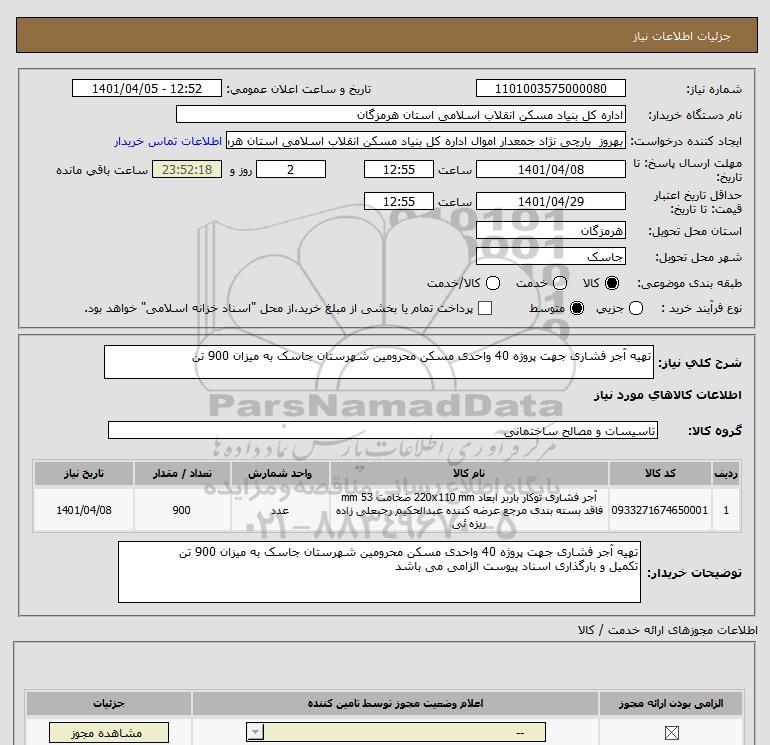
Task: Click the اطلاعات مجوزهای ارائه خدمت / کالا heading
Action: click(668, 630)
